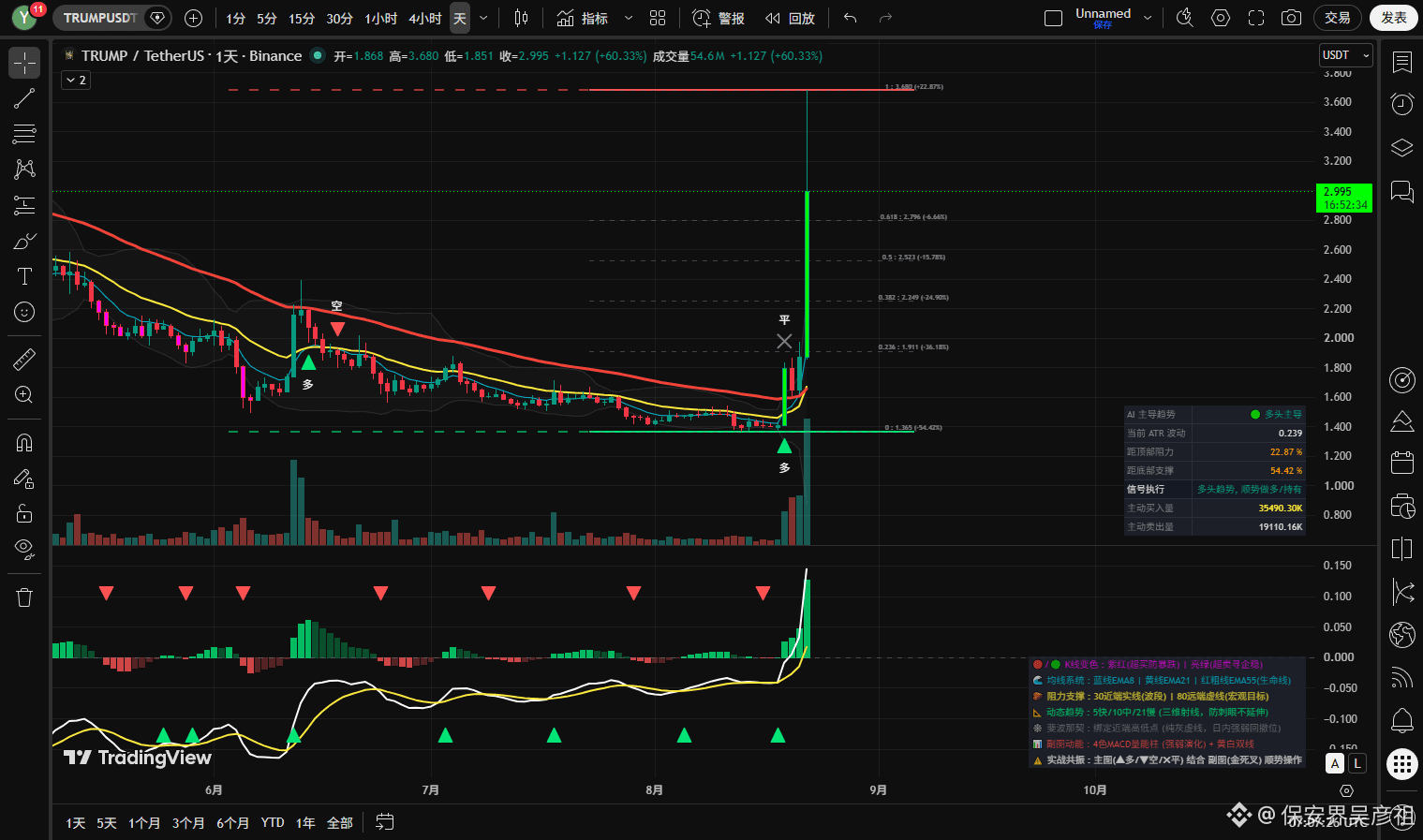
Task: Set date range to 3个月
Action: tap(188, 822)
